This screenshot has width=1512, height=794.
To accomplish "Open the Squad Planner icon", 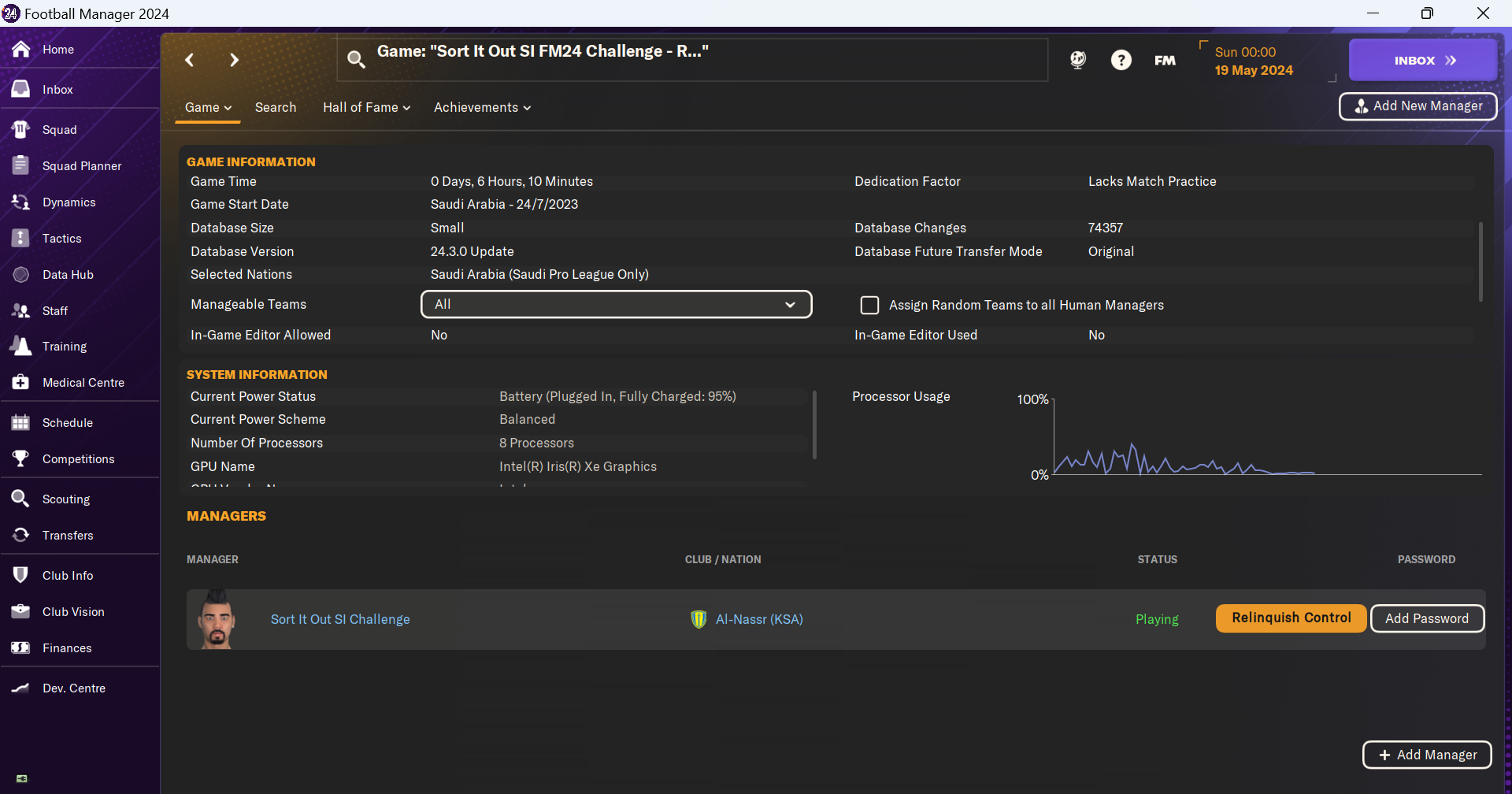I will click(21, 165).
